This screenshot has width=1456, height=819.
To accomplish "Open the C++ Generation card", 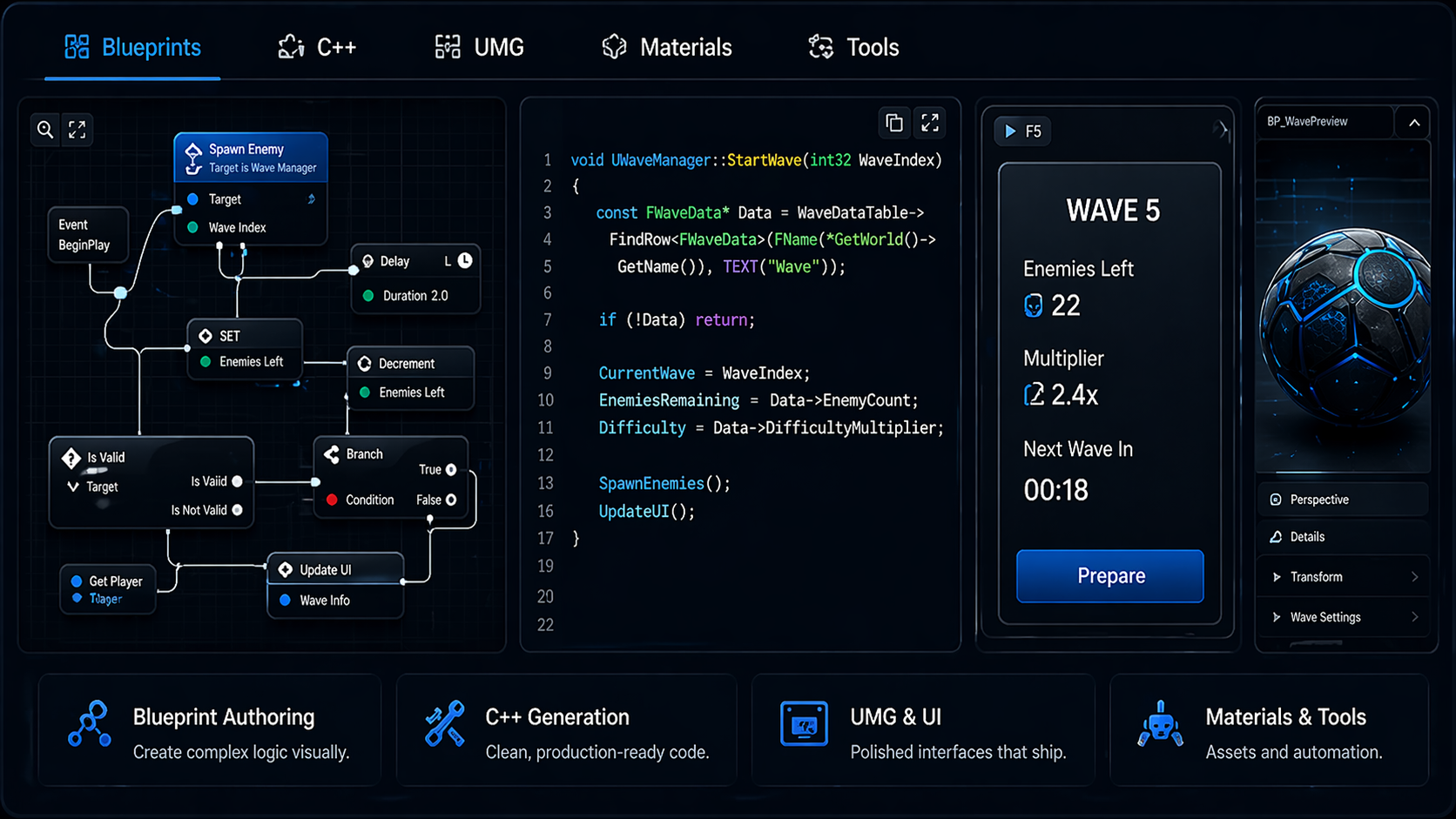I will [566, 730].
